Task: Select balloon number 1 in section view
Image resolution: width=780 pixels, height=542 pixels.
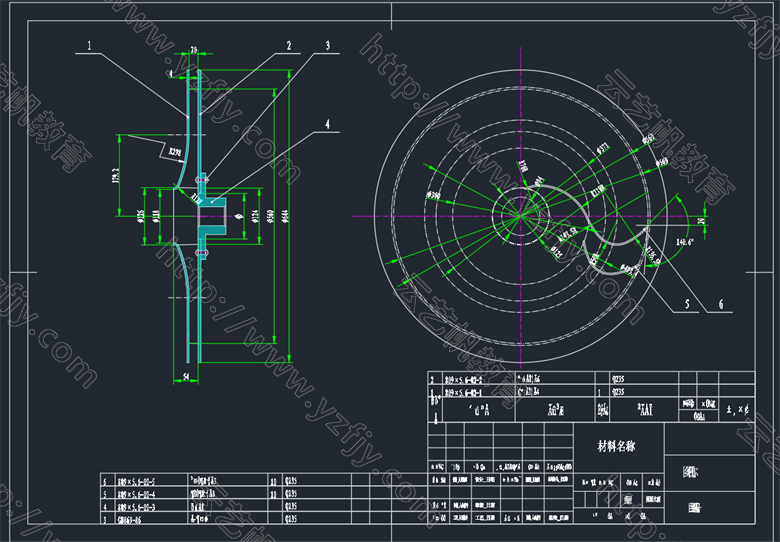Action: click(89, 46)
